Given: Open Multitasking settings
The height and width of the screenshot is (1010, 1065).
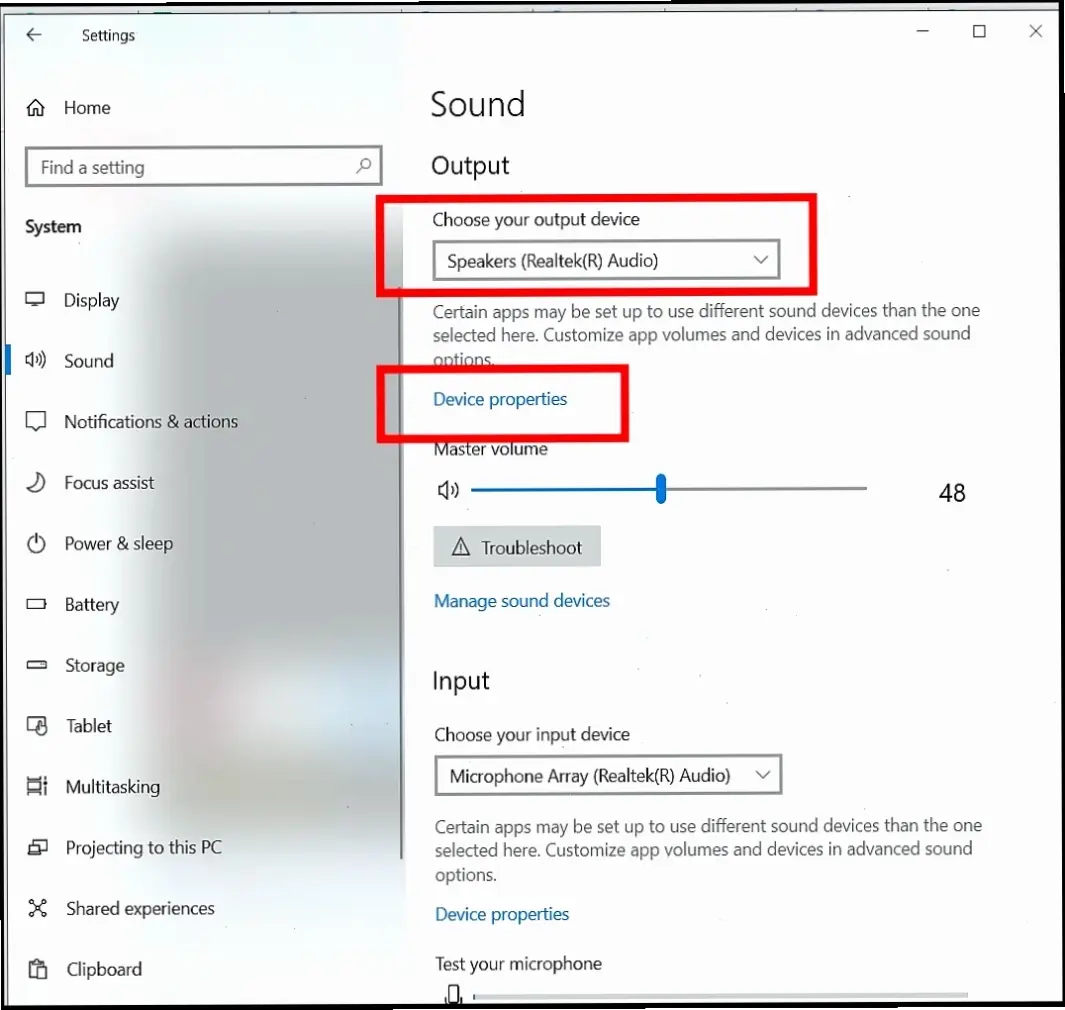Looking at the screenshot, I should (113, 787).
